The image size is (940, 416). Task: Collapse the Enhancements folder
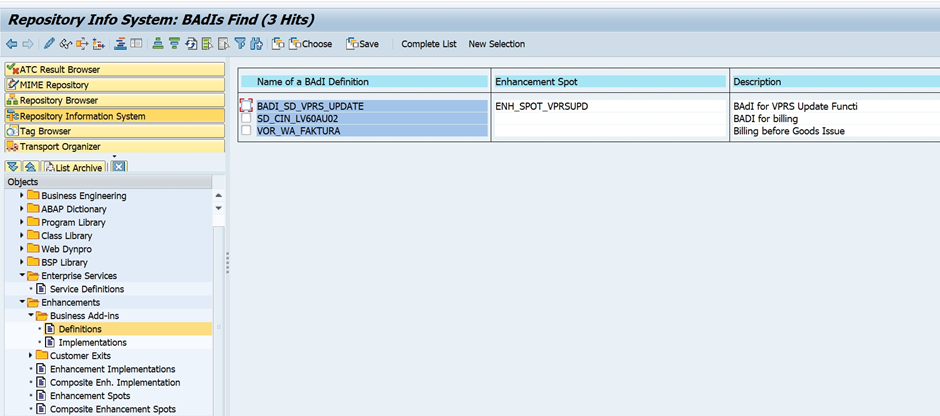pyautogui.click(x=22, y=302)
